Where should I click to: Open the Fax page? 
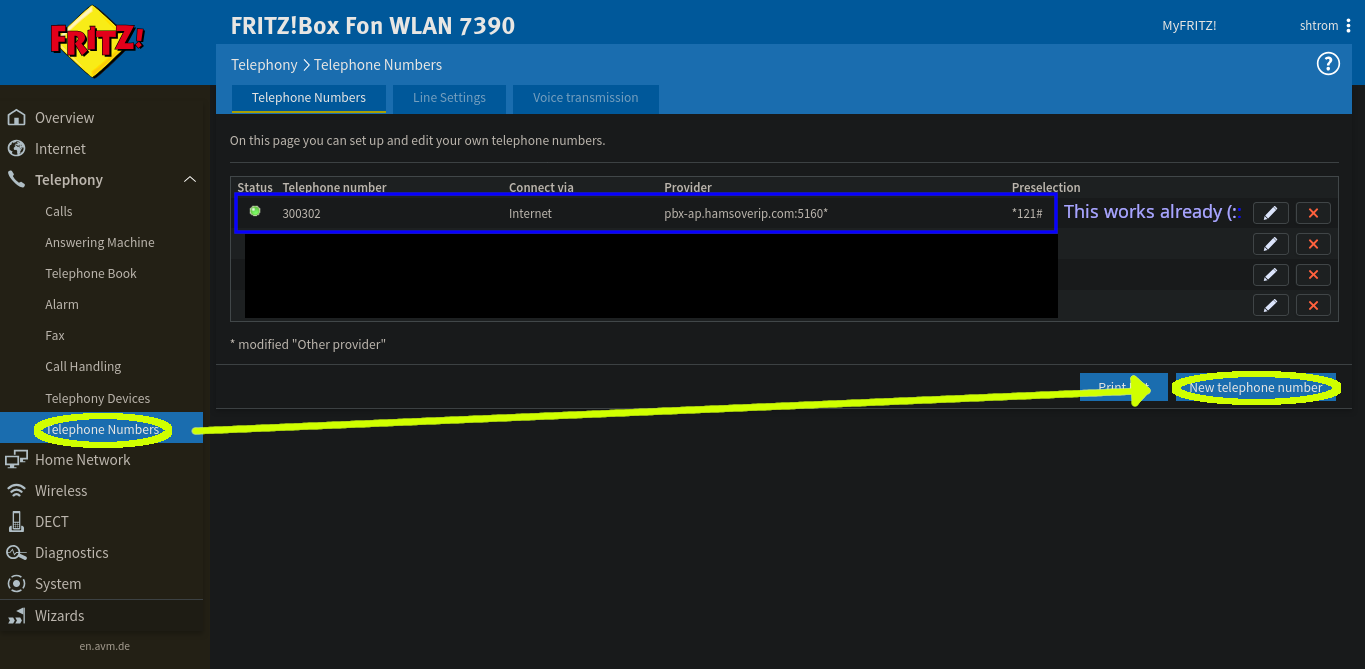pos(55,336)
